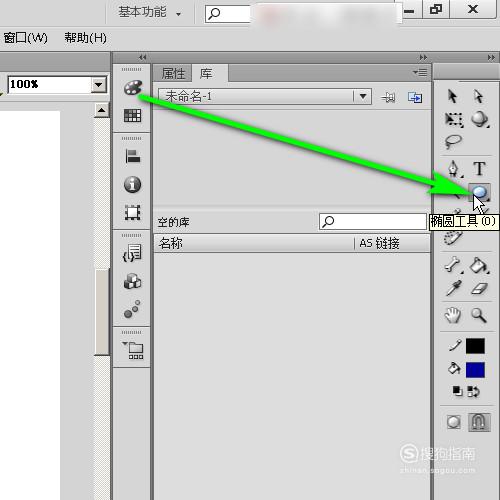The image size is (500, 500).
Task: Click the stage vertical scrollbar thumb
Action: pos(102,312)
